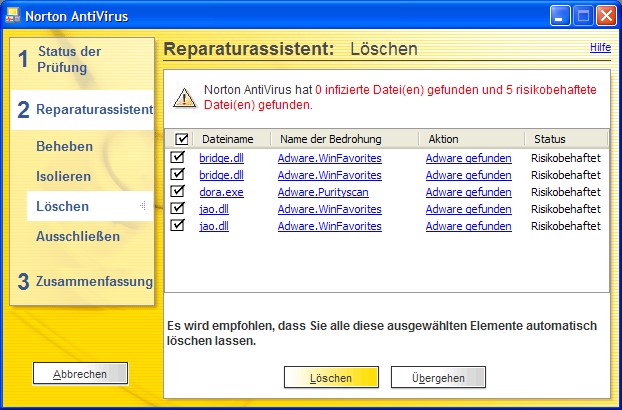Sort by the Status column header
Screen dimensions: 622x410
[x=566, y=139]
